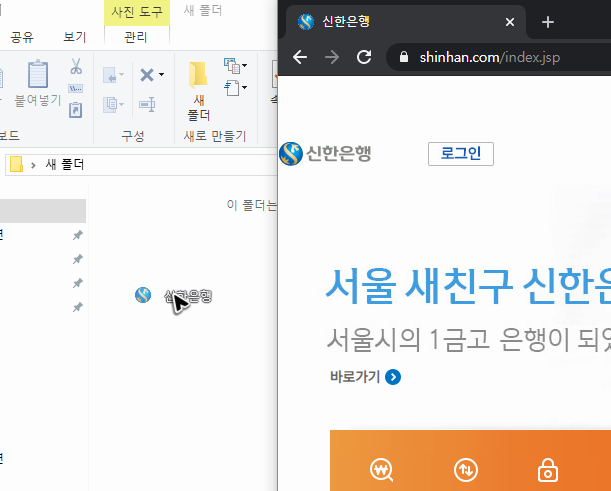Reload the shinhan.com page

(x=364, y=57)
